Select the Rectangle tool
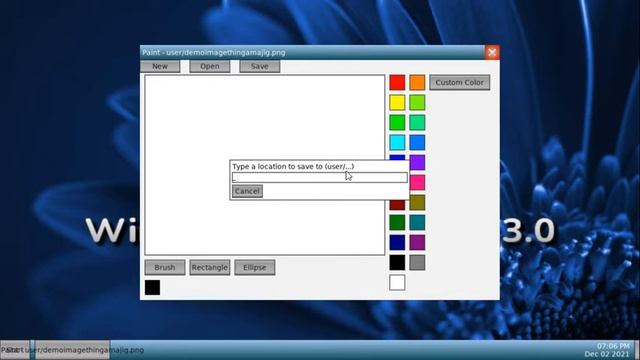Viewport: 640px width, 360px height. coord(209,267)
